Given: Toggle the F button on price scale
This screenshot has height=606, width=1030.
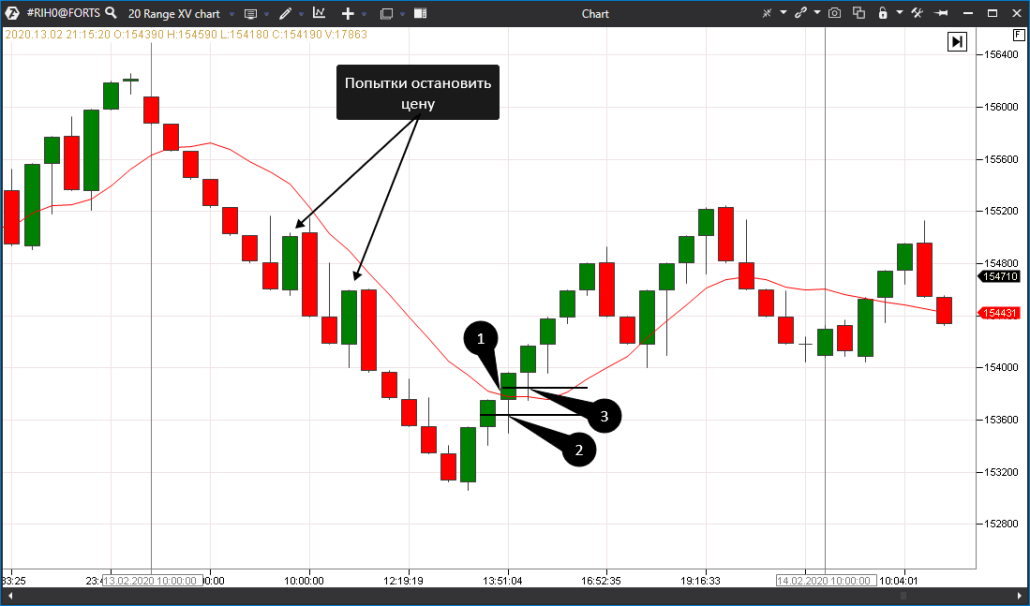Looking at the screenshot, I should pos(1018,34).
